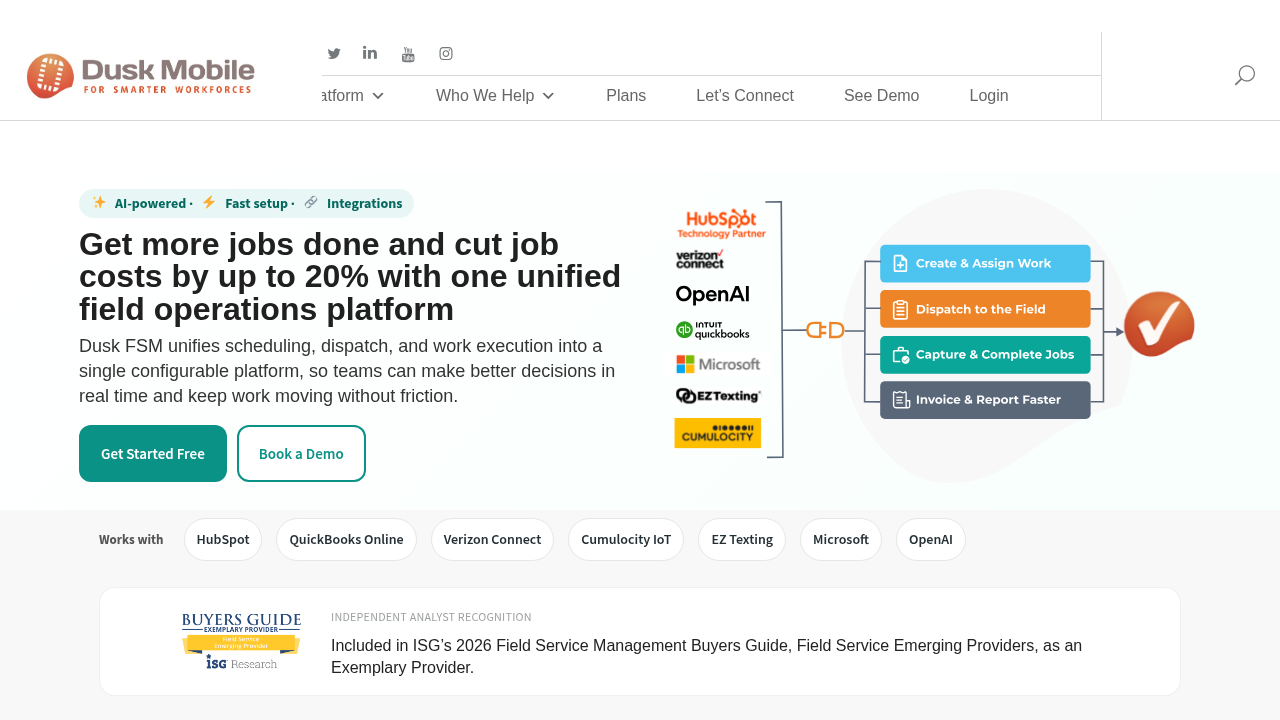Screen dimensions: 1280x720
Task: Go to the See Demo page
Action: pos(881,96)
